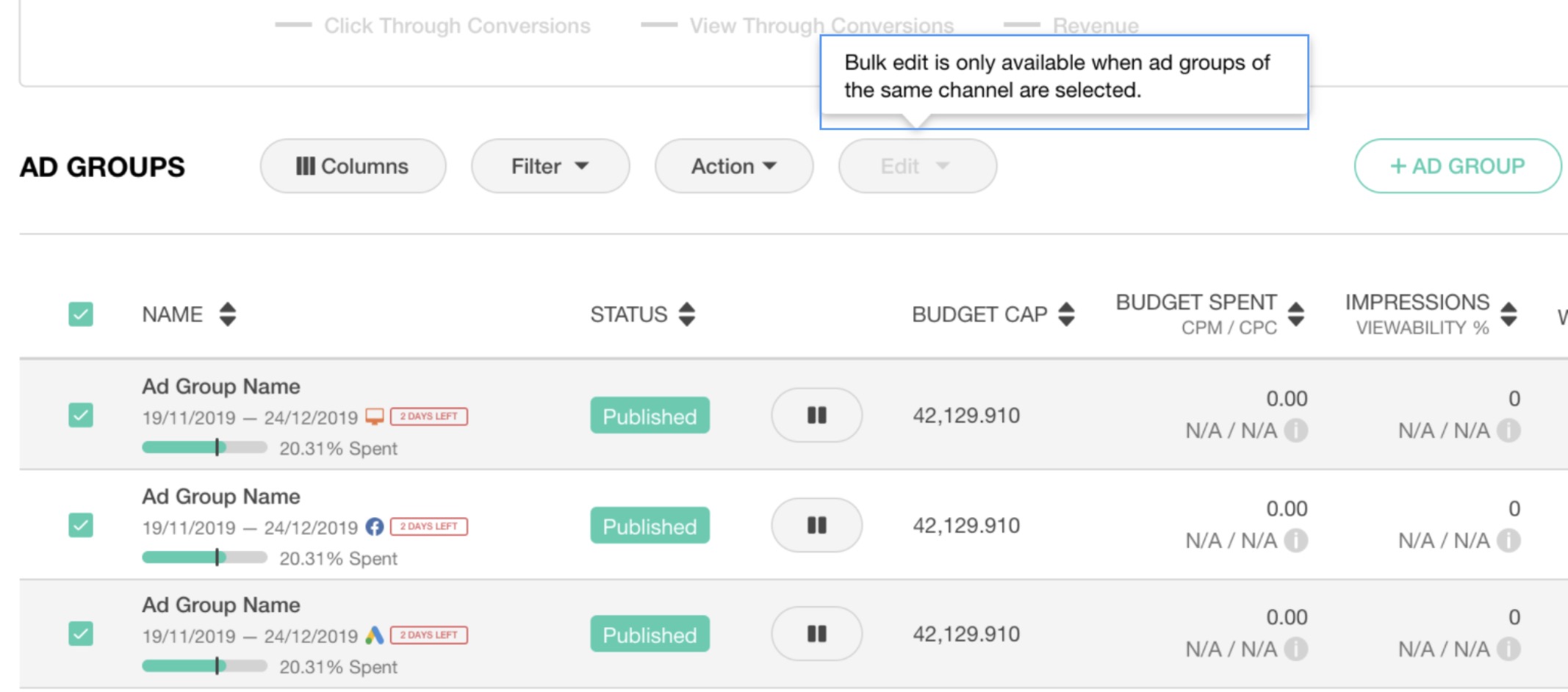Uncheck the Google Ads row checkbox
The height and width of the screenshot is (692, 1568).
coord(81,634)
